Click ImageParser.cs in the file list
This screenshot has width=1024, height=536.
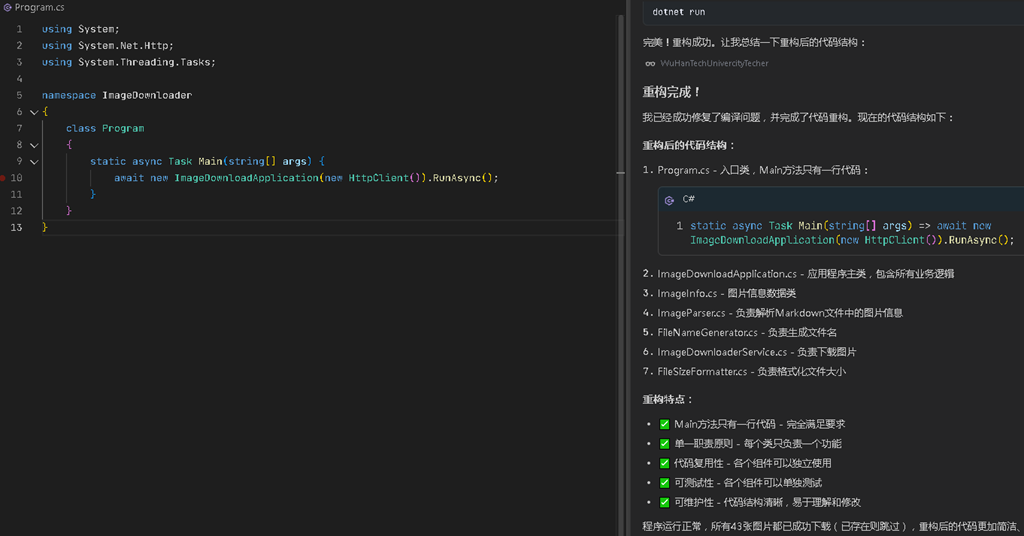tap(691, 313)
